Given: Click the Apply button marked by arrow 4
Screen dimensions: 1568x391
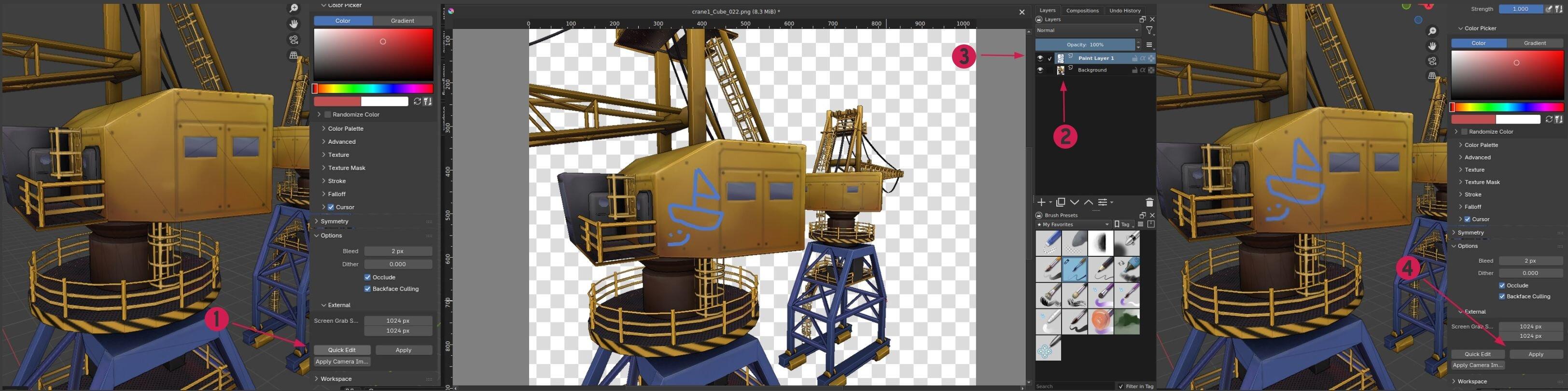Looking at the screenshot, I should (1535, 354).
